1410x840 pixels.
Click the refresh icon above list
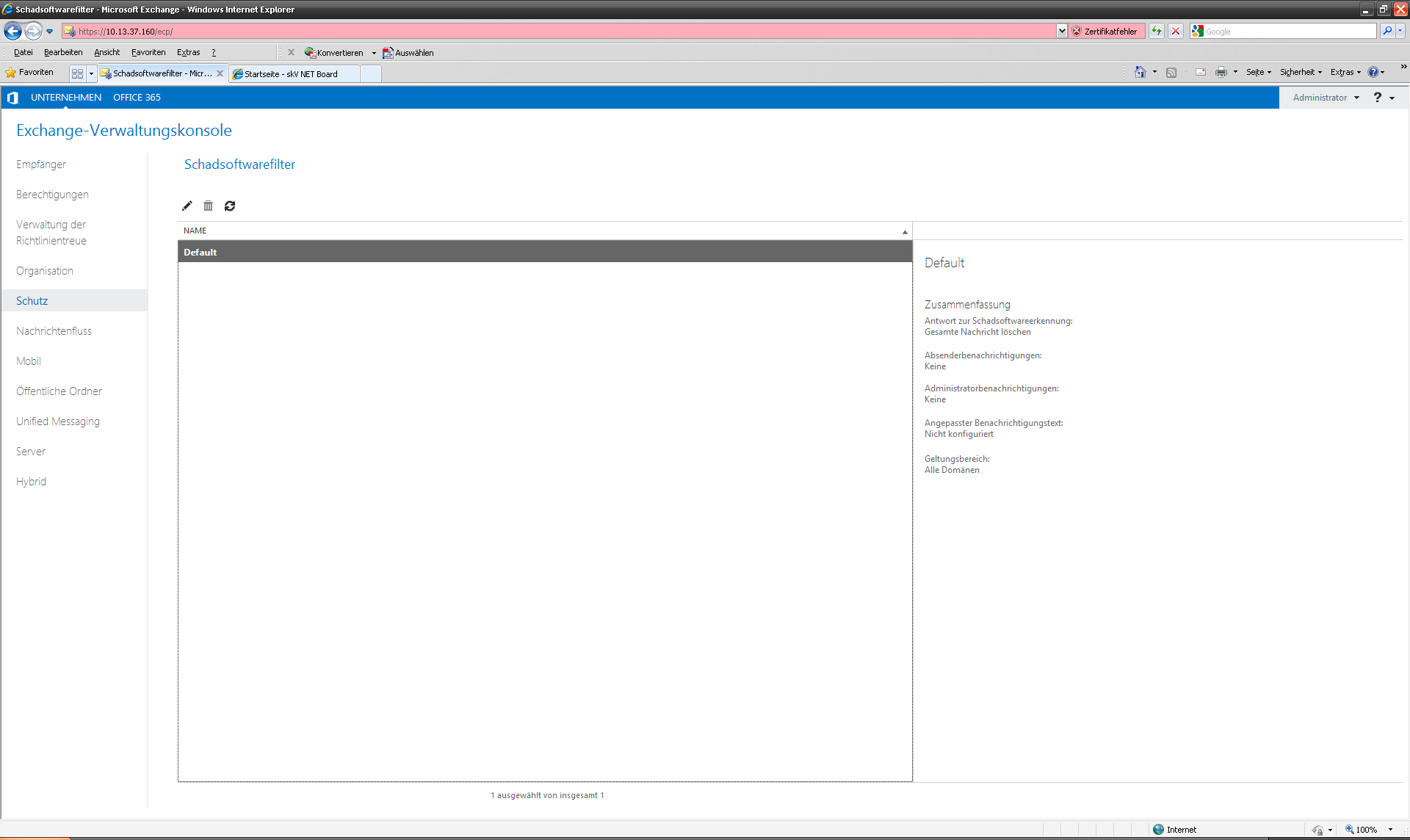pos(230,206)
